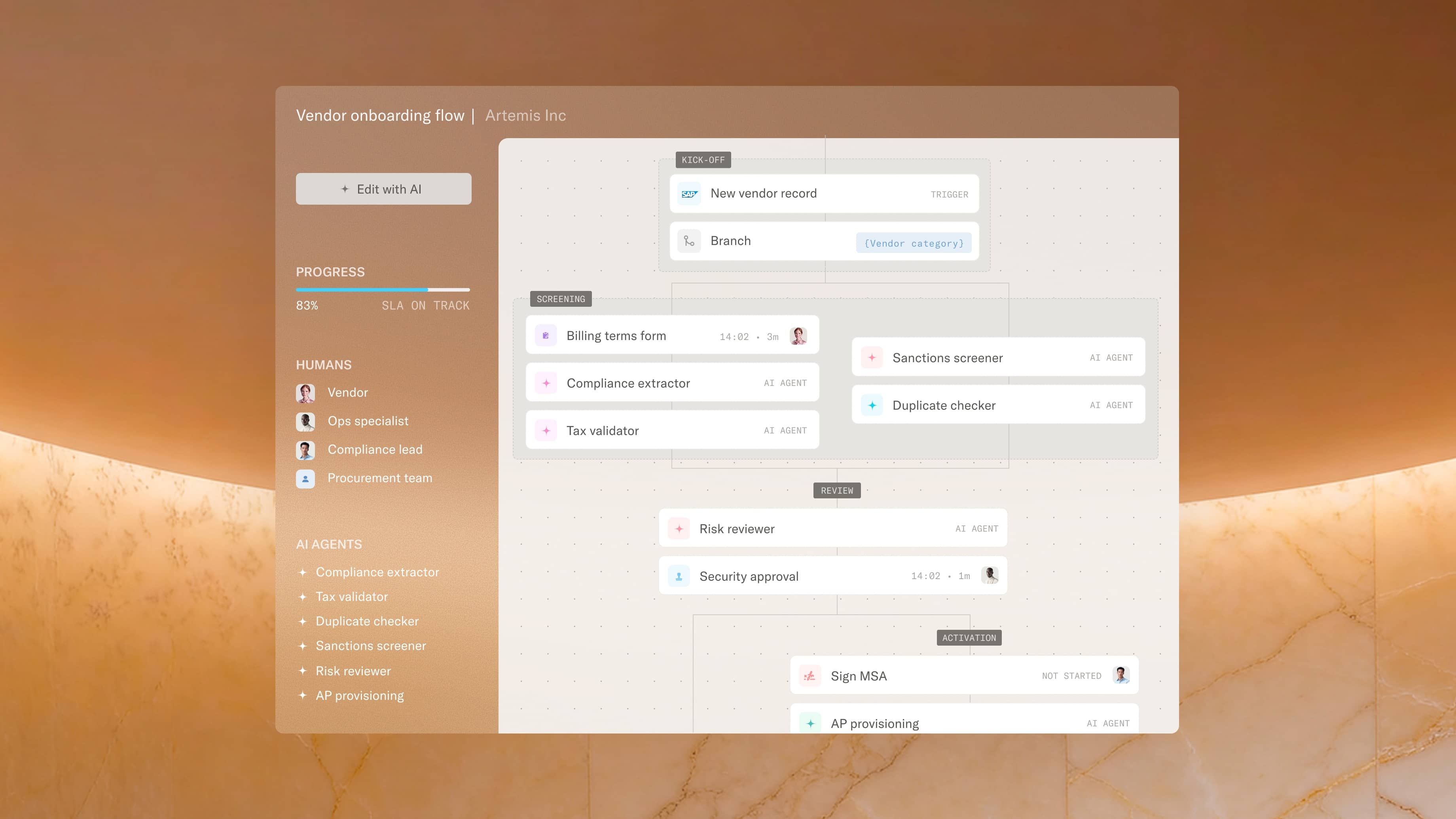Open the New vendor record trigger card
Screen dimensions: 1456x819
pos(824,194)
